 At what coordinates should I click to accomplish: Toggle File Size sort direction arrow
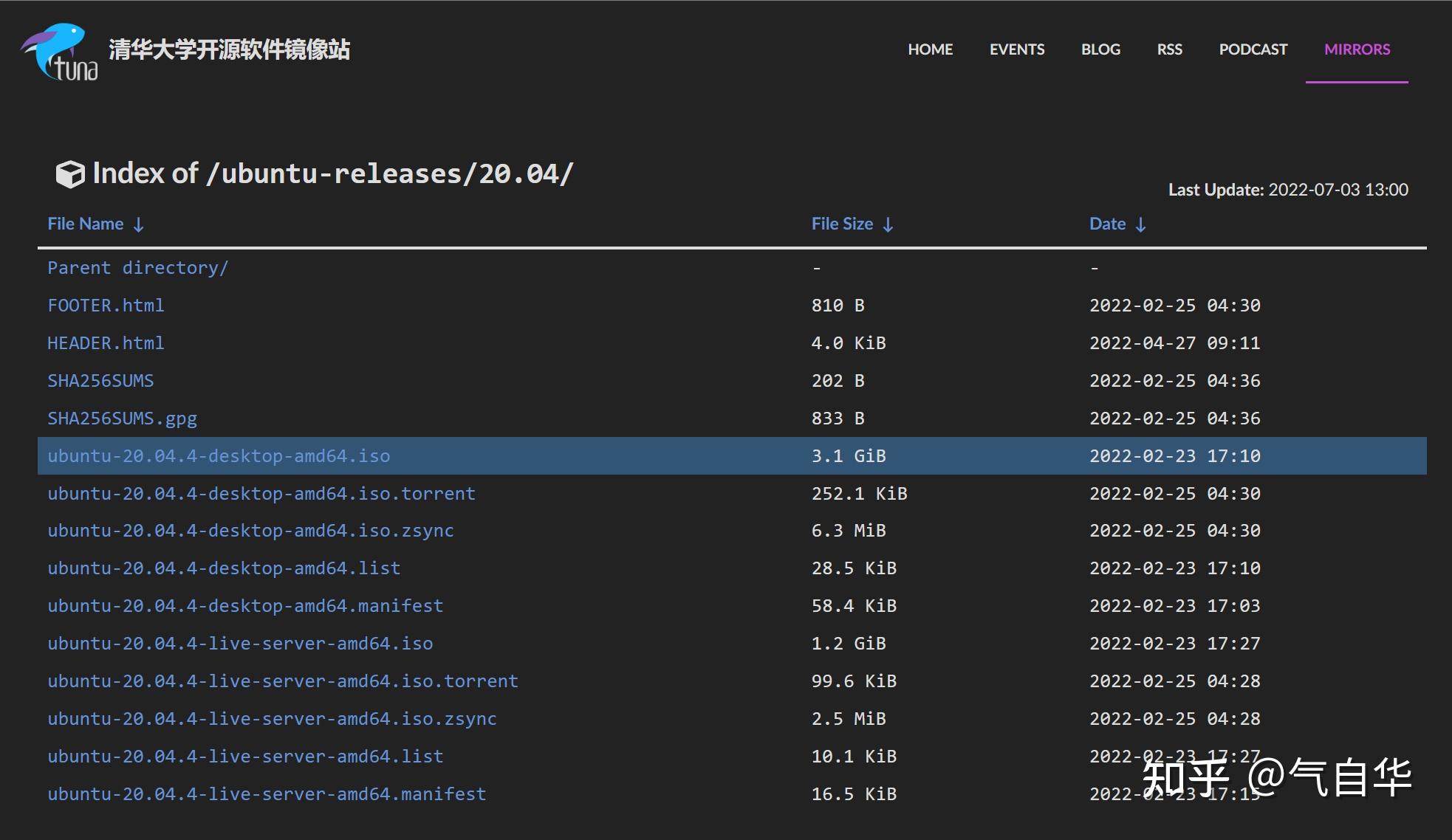click(887, 224)
